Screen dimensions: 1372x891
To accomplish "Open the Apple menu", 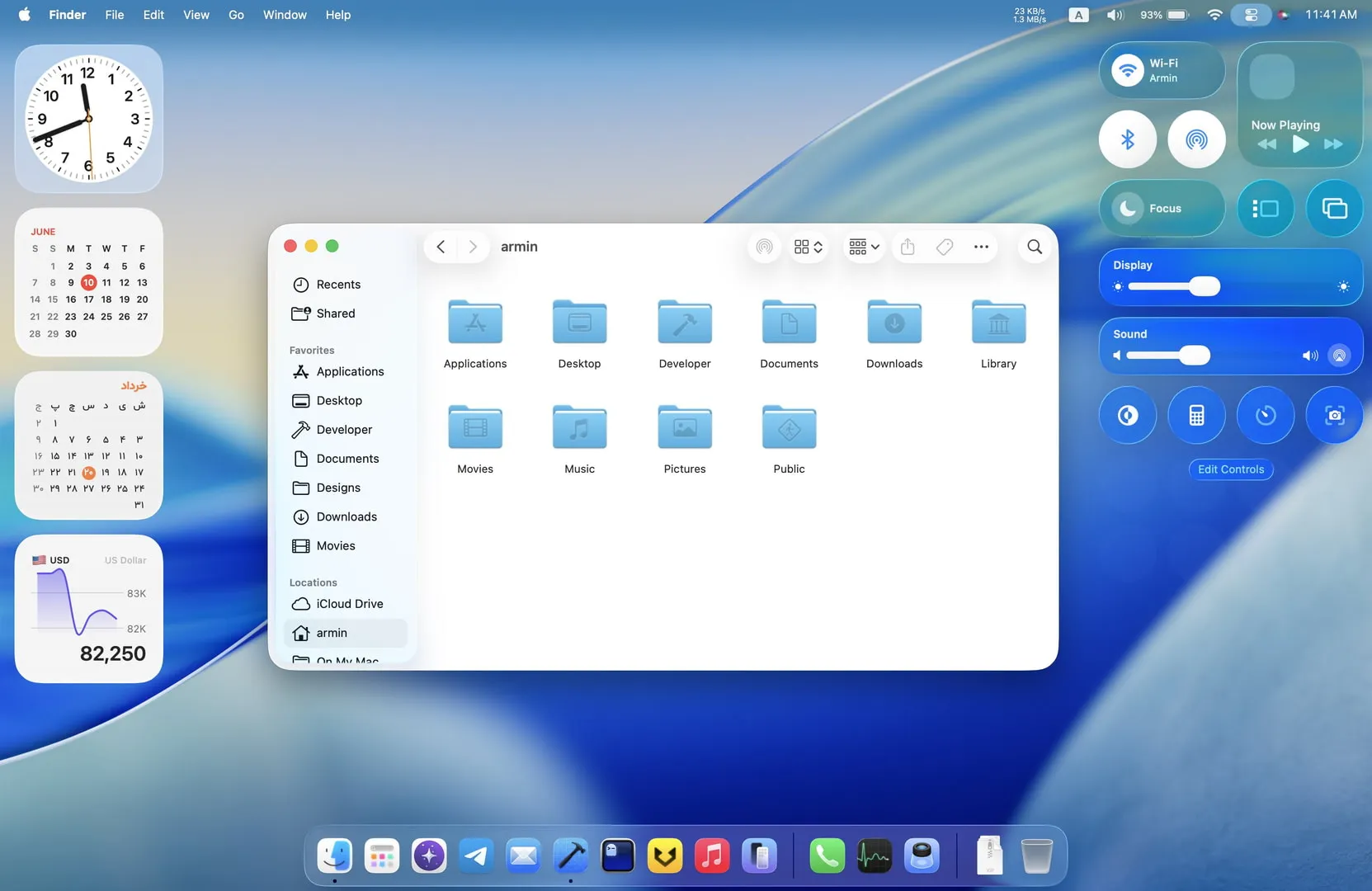I will 24,15.
